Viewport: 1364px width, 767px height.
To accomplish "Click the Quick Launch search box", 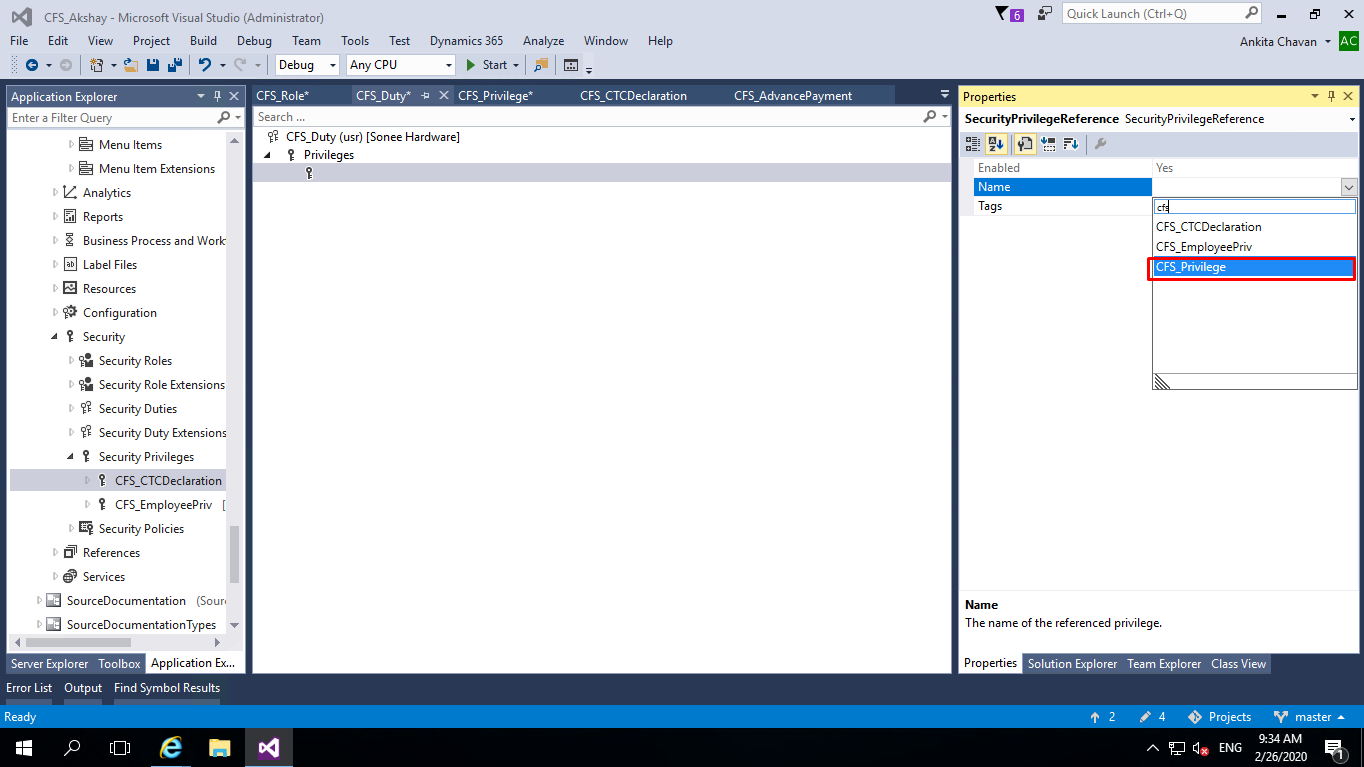I will 1152,14.
